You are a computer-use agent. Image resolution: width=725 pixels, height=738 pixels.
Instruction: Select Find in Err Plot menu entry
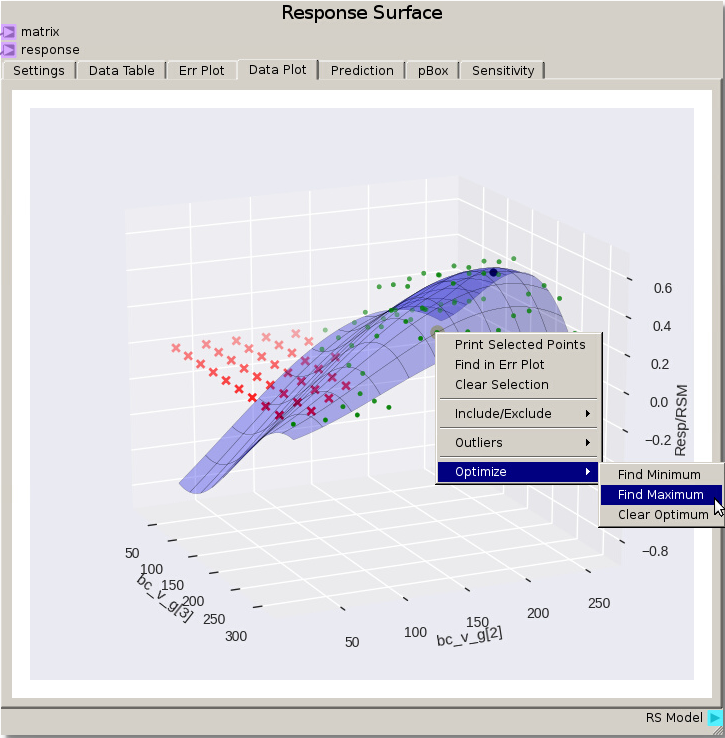point(499,365)
